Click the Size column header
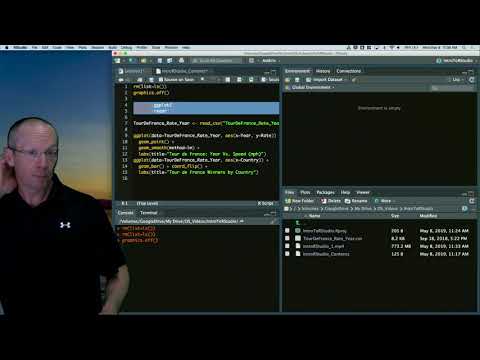This screenshot has width=480, height=360. (395, 216)
